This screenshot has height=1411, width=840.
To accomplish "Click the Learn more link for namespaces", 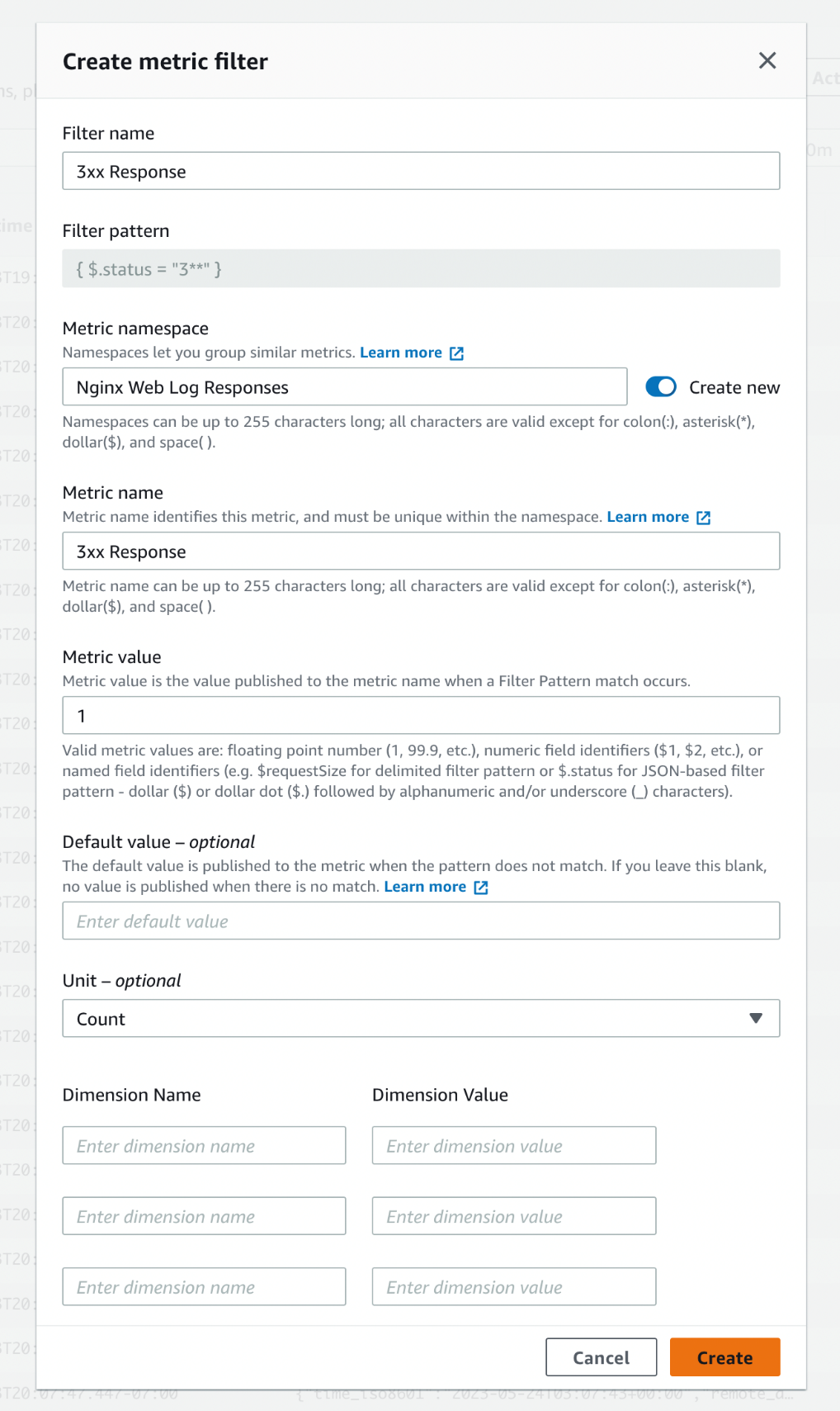I will point(401,353).
